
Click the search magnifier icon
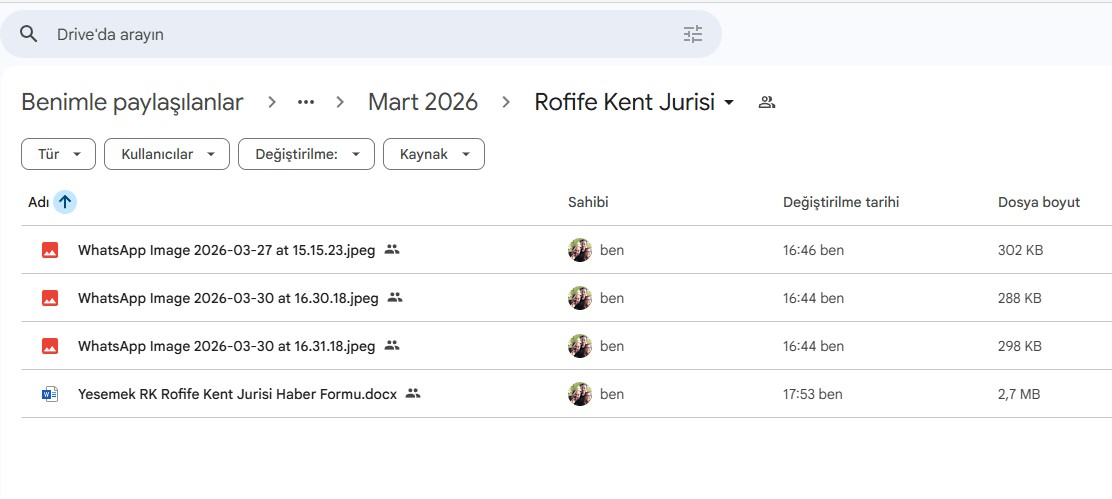point(29,34)
